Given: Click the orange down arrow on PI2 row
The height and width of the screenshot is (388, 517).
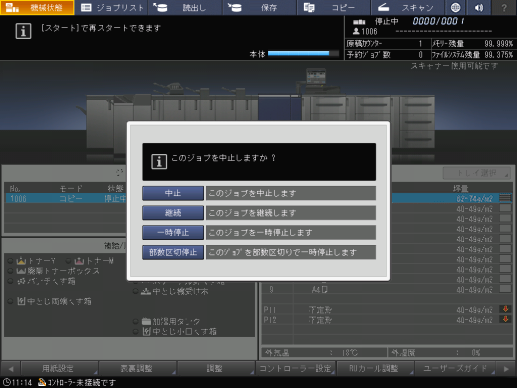Looking at the screenshot, I should coord(505,319).
